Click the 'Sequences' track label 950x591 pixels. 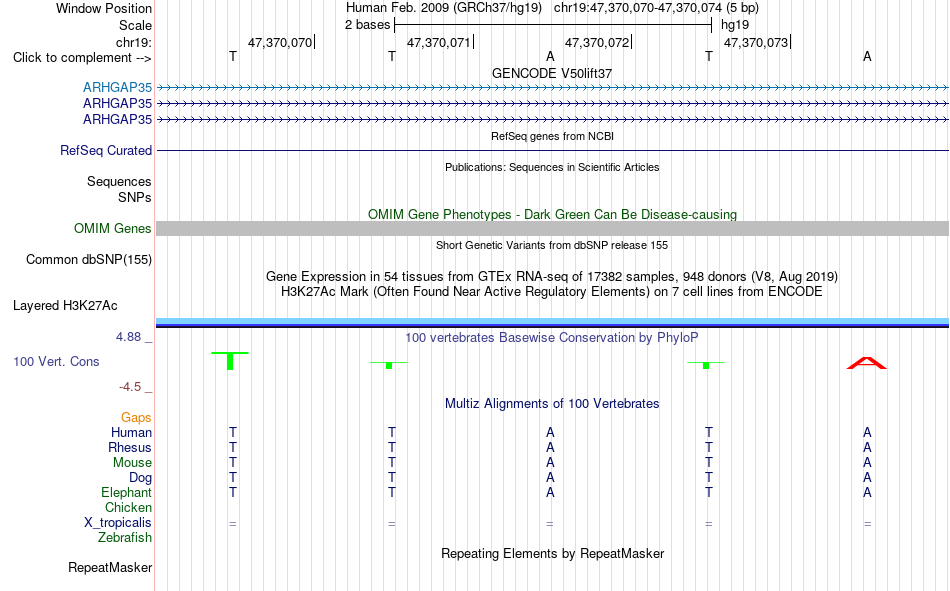pyautogui.click(x=119, y=181)
